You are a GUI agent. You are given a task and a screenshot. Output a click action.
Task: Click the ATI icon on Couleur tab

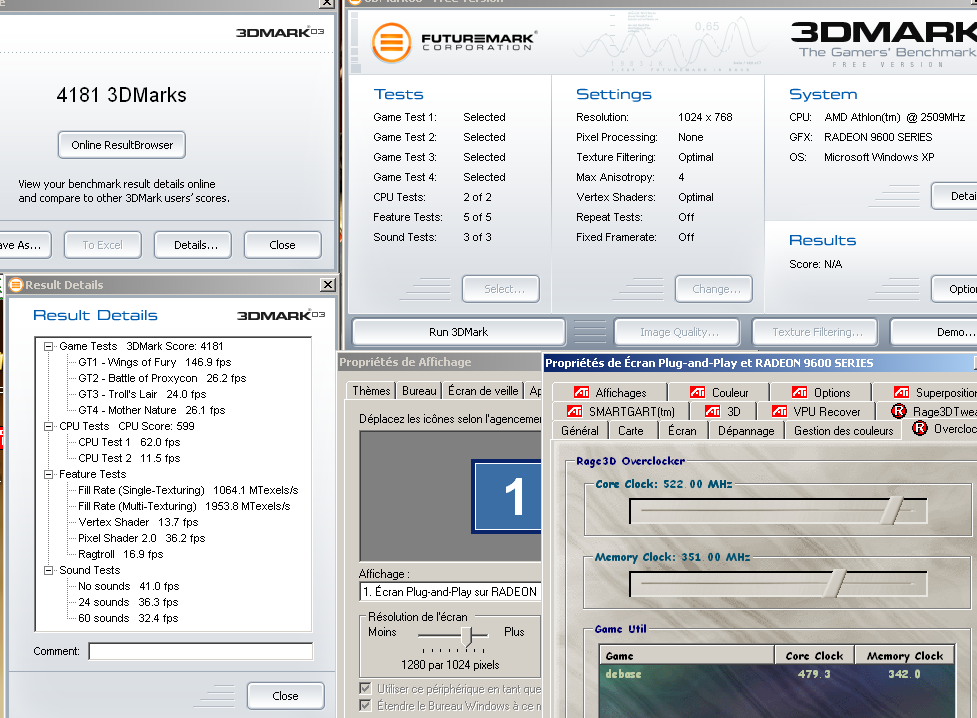coord(697,392)
